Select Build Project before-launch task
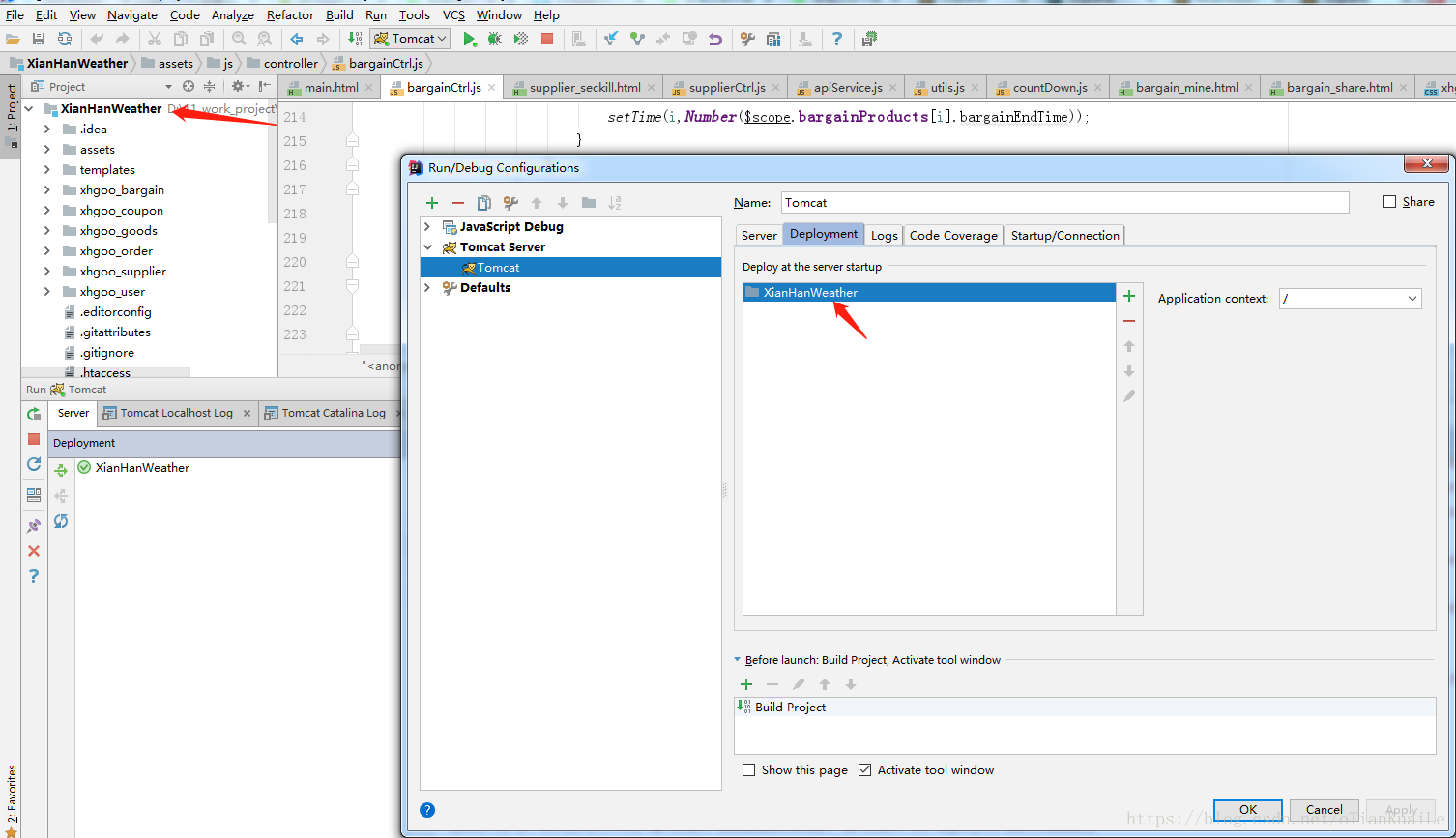 1085,707
